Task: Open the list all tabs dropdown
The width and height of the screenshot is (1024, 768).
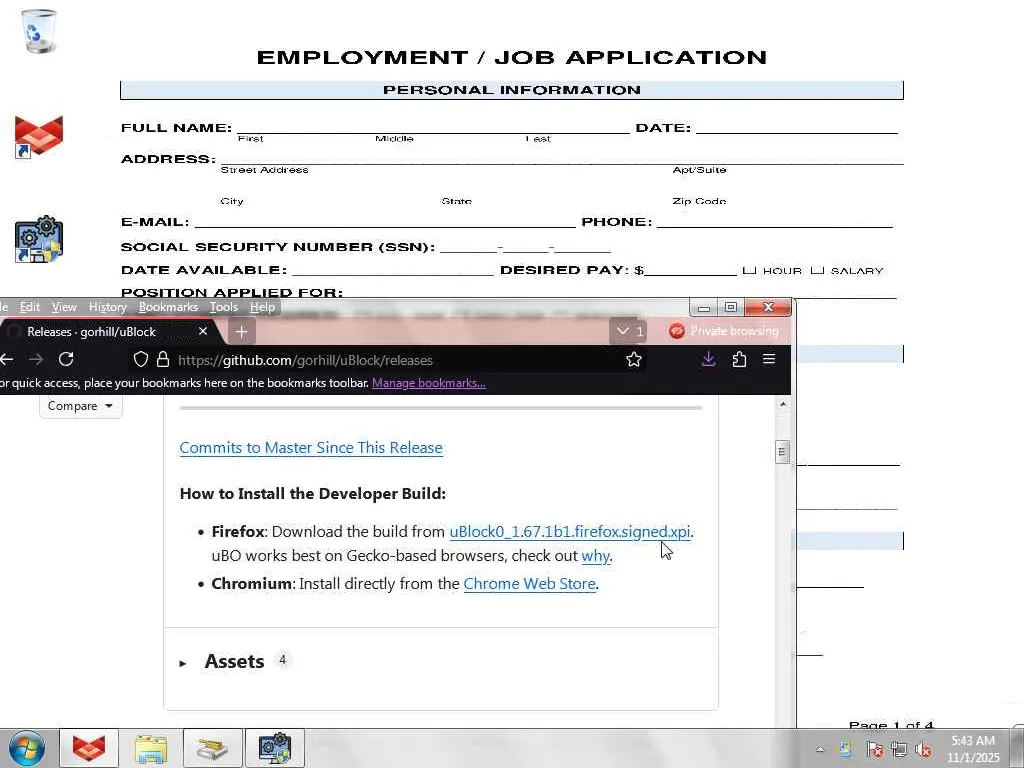Action: coord(628,331)
